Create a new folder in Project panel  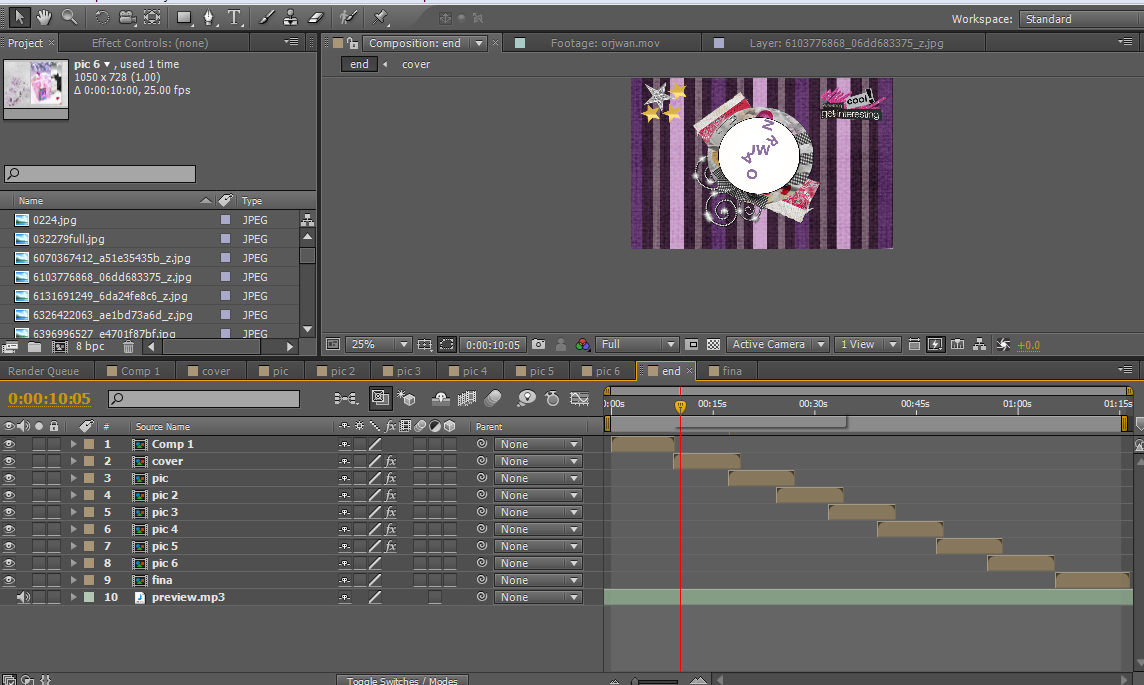(x=34, y=347)
